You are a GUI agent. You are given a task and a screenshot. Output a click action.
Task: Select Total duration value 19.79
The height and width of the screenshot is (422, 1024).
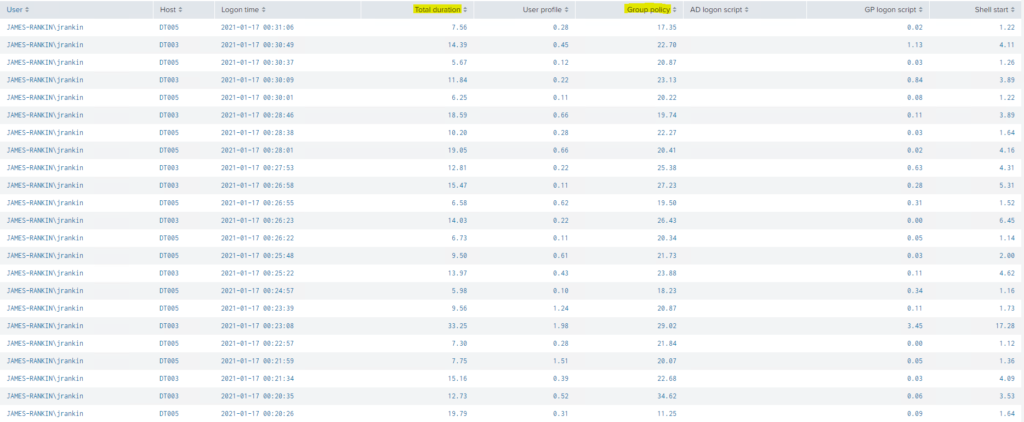click(x=457, y=413)
